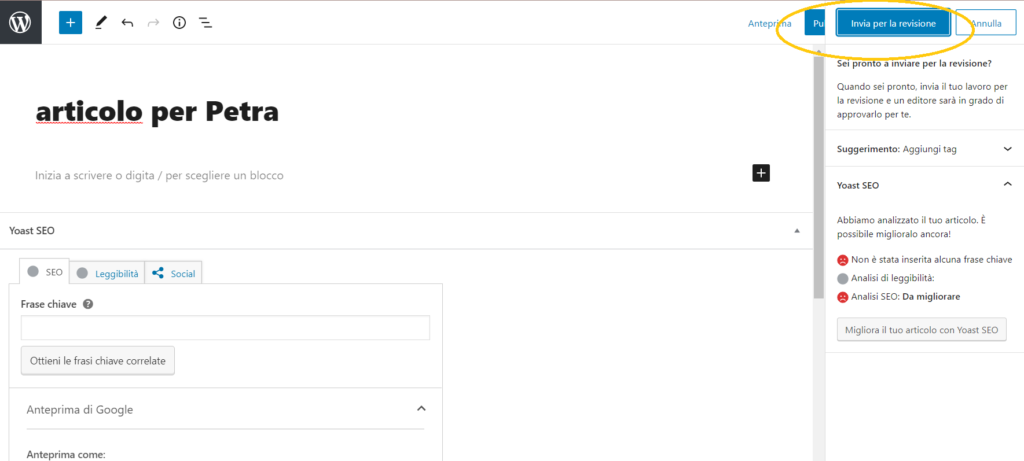Screen dimensions: 1024x461
Task: Open the block list view icon
Action: tap(206, 24)
